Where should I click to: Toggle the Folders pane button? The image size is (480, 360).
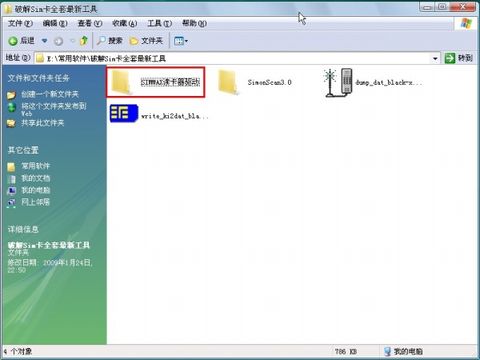[146, 41]
